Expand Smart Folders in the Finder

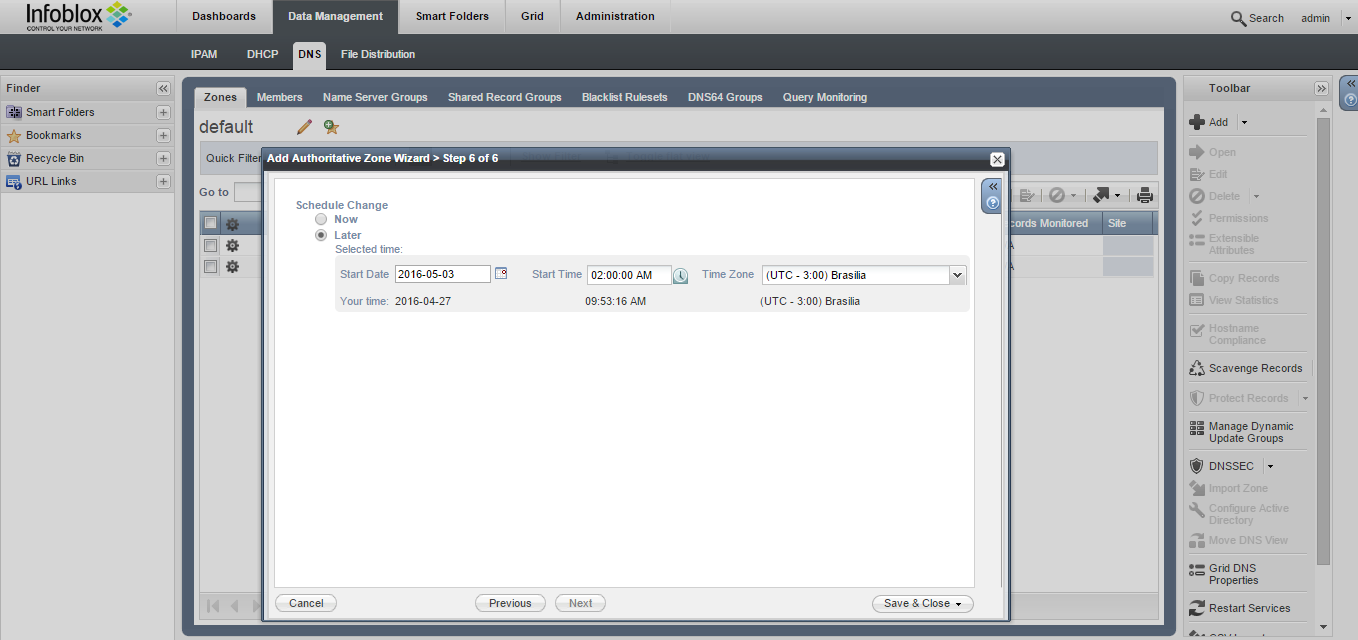point(163,112)
